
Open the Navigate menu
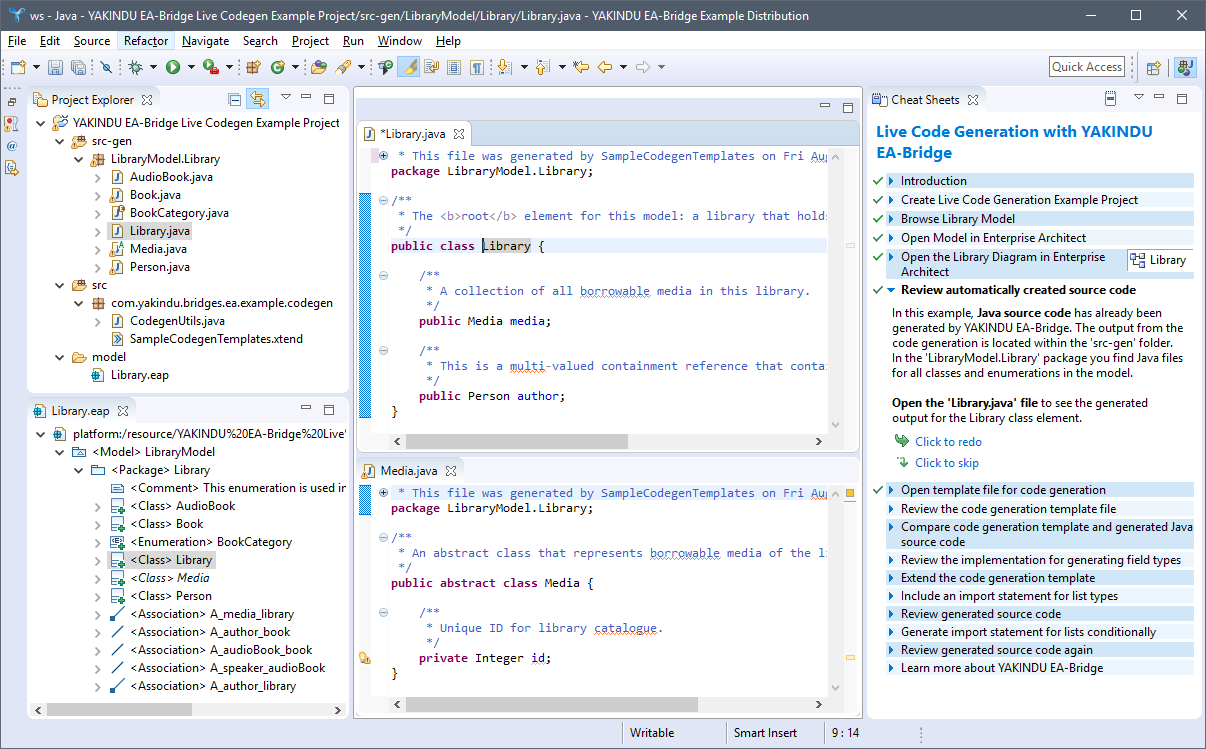click(205, 41)
